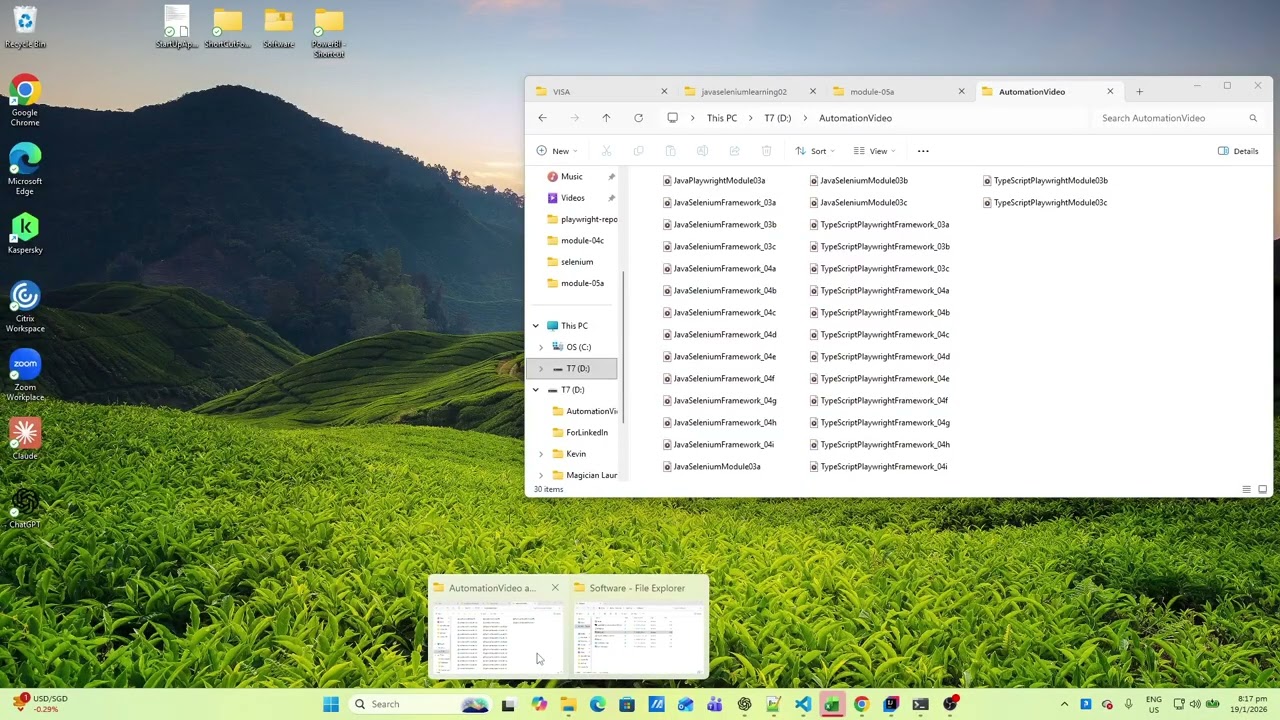Screen dimensions: 1280x720
Task: Click the Cut icon in Explorer toolbar
Action: click(606, 151)
